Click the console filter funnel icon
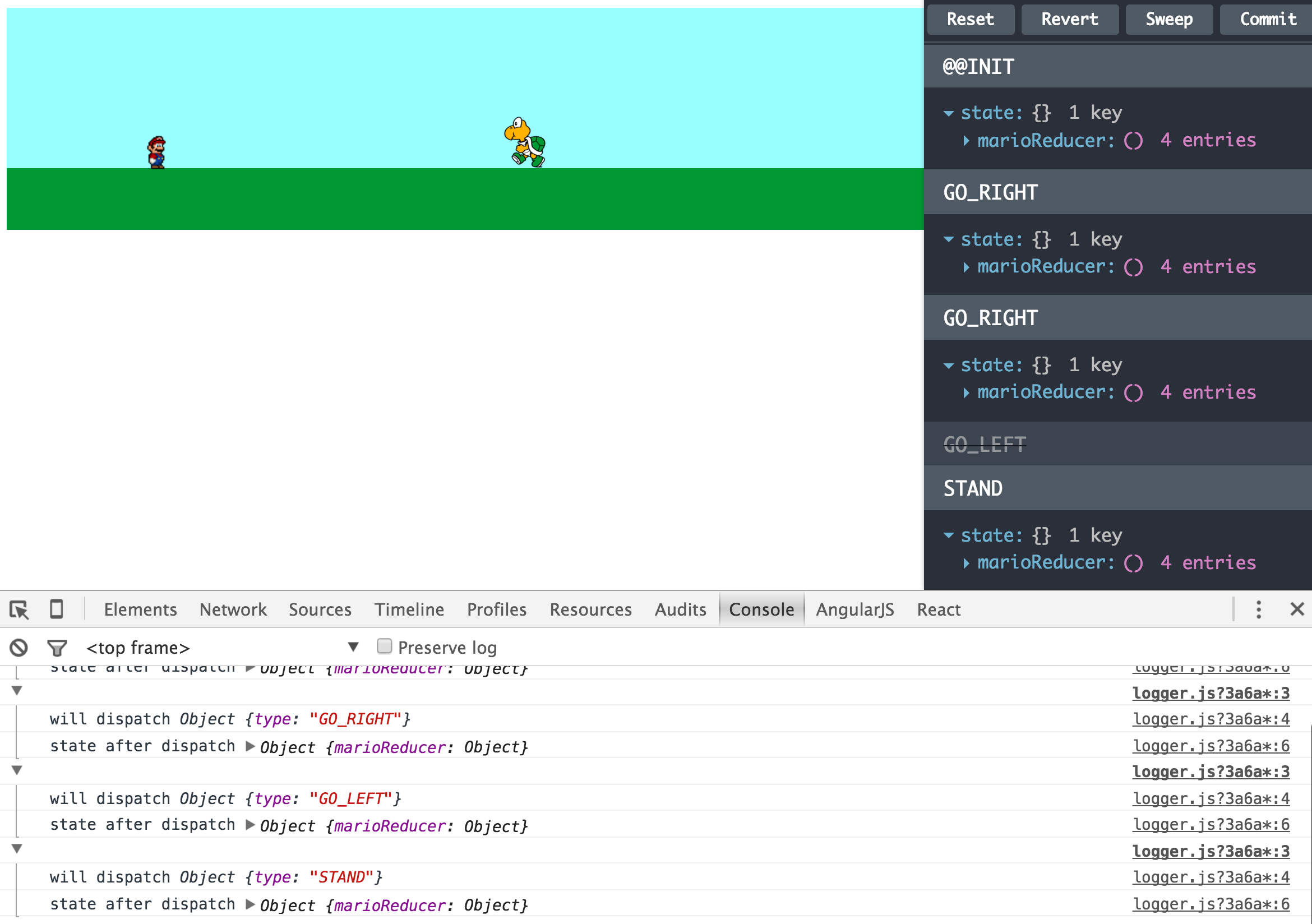Image resolution: width=1312 pixels, height=924 pixels. [x=57, y=648]
